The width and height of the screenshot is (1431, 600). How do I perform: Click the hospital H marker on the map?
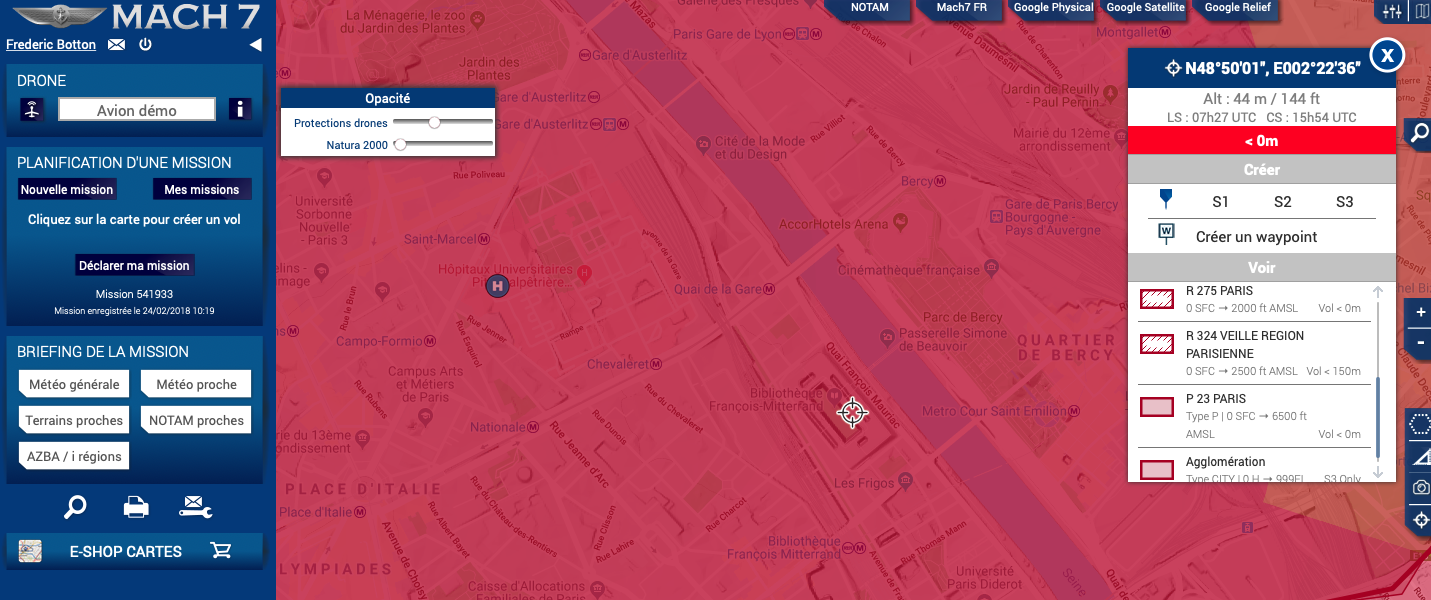(496, 286)
